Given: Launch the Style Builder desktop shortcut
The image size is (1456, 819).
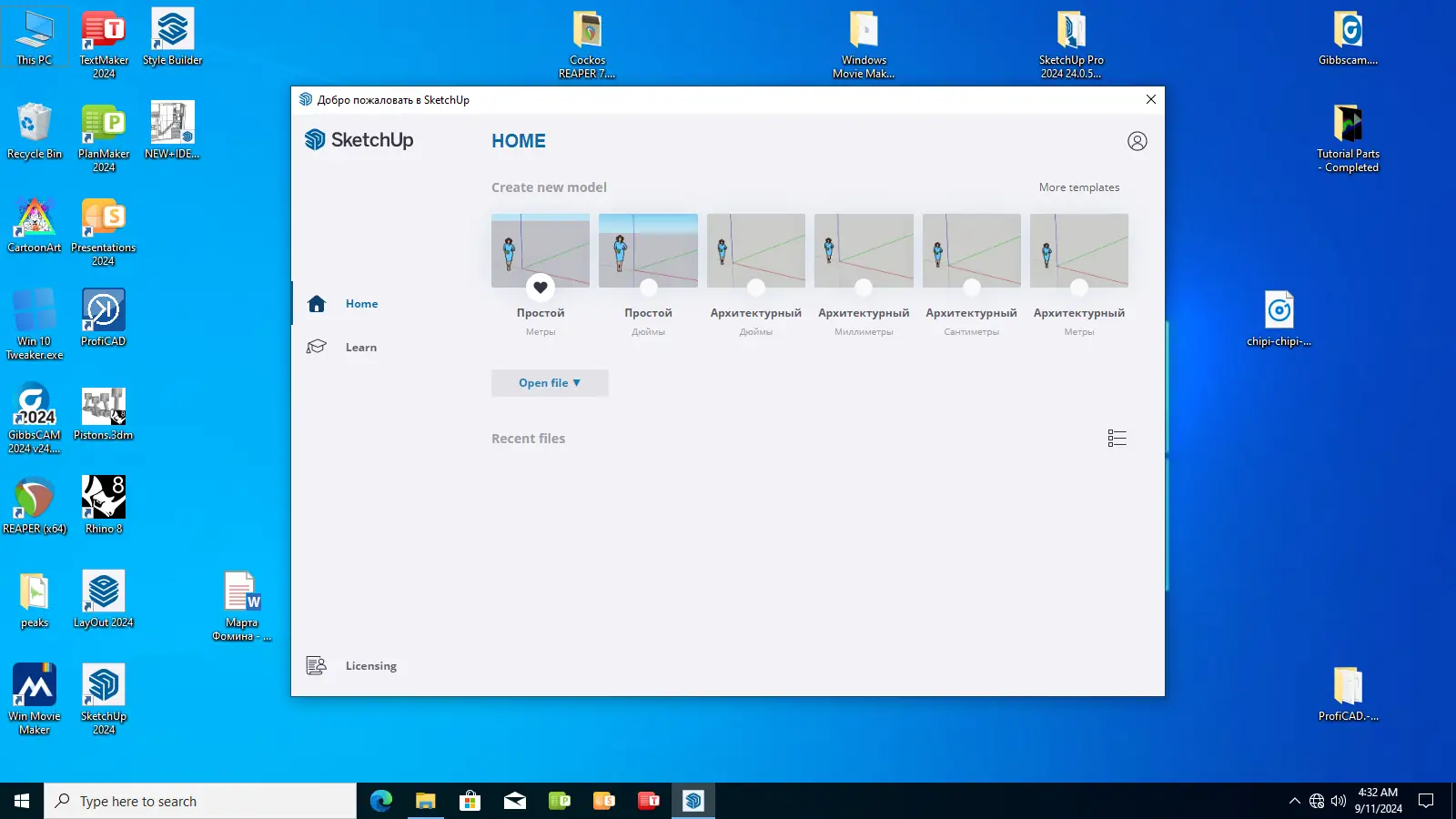Looking at the screenshot, I should [172, 37].
